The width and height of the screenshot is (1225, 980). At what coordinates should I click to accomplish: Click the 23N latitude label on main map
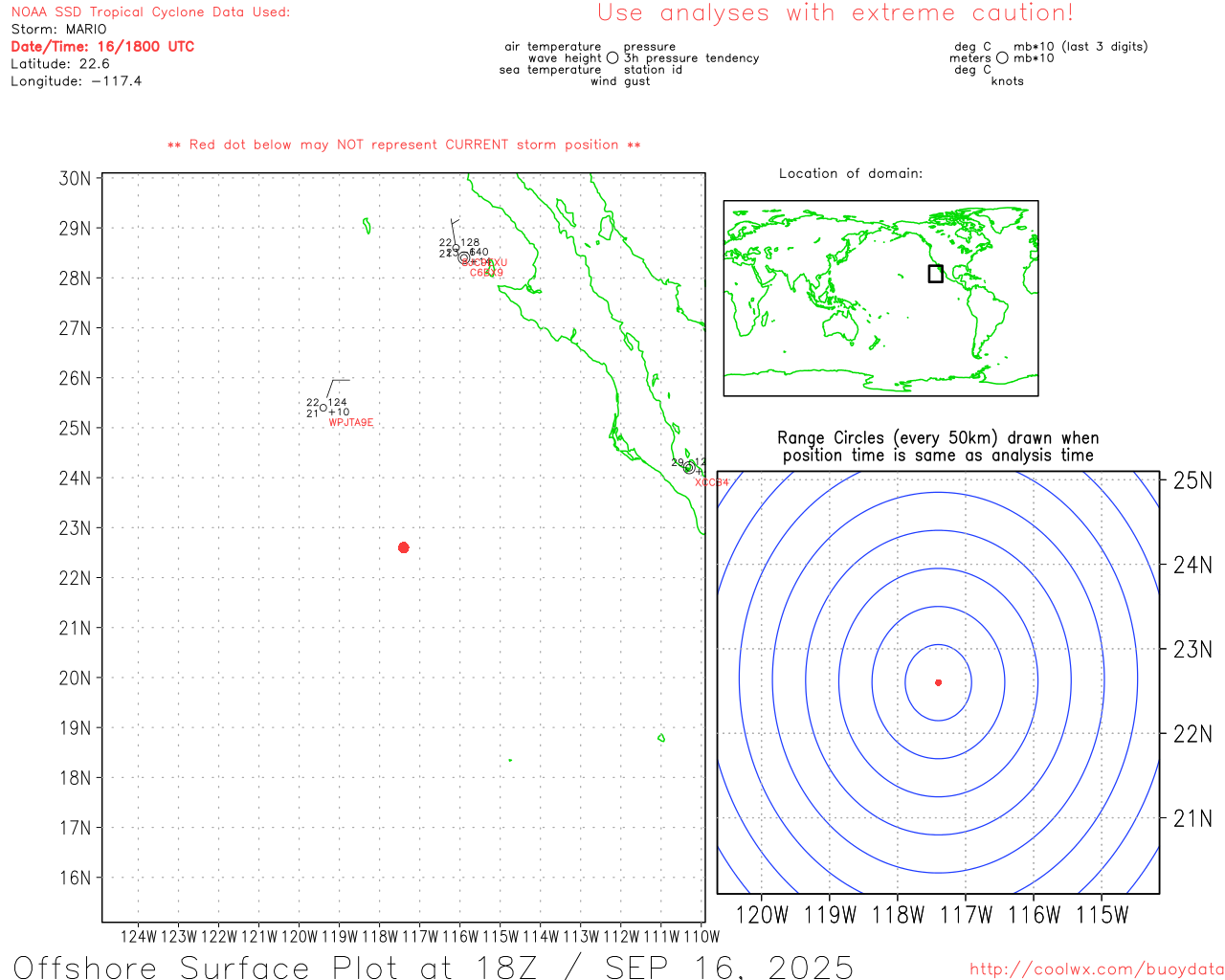pos(75,528)
